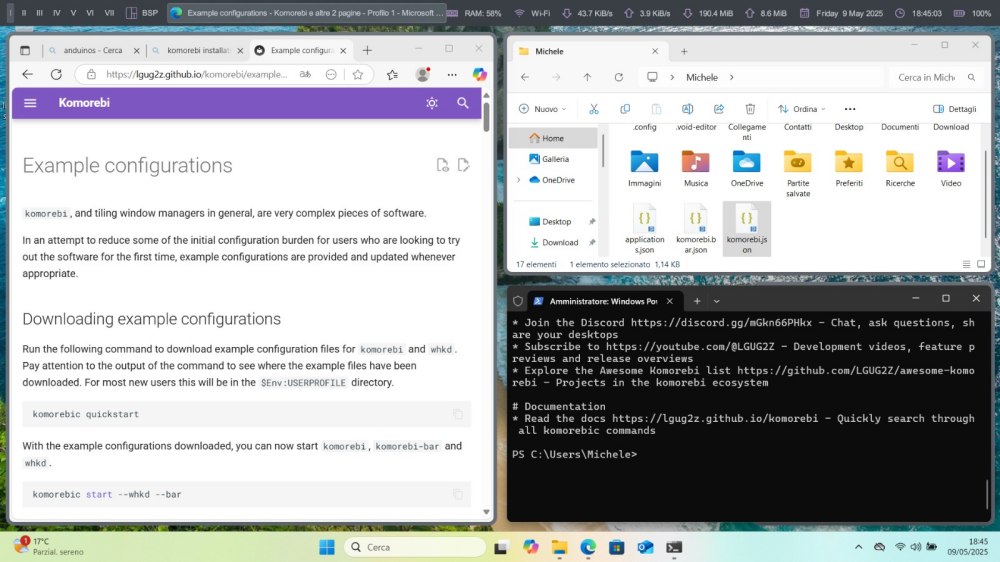Select the 'Video' folder icon
This screenshot has width=1000, height=562.
pos(950,162)
